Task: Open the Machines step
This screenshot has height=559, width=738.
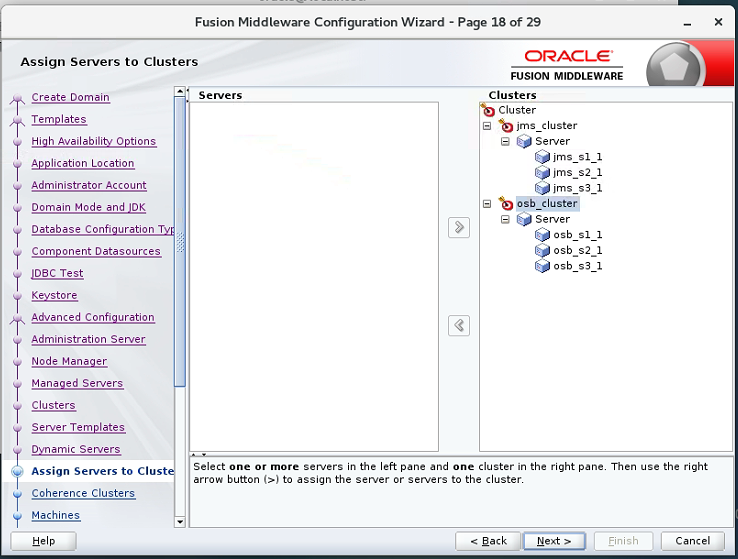Action: [56, 515]
